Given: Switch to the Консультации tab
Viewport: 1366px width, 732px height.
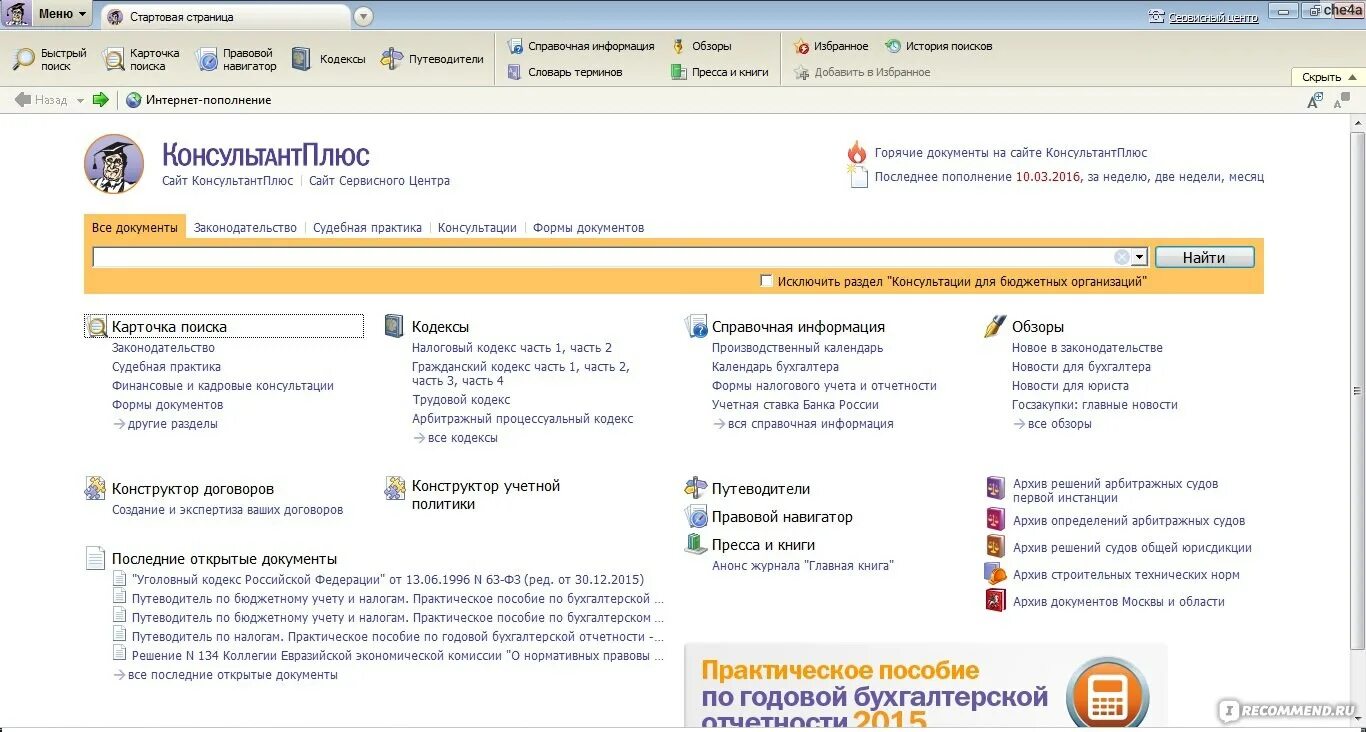Looking at the screenshot, I should 477,228.
